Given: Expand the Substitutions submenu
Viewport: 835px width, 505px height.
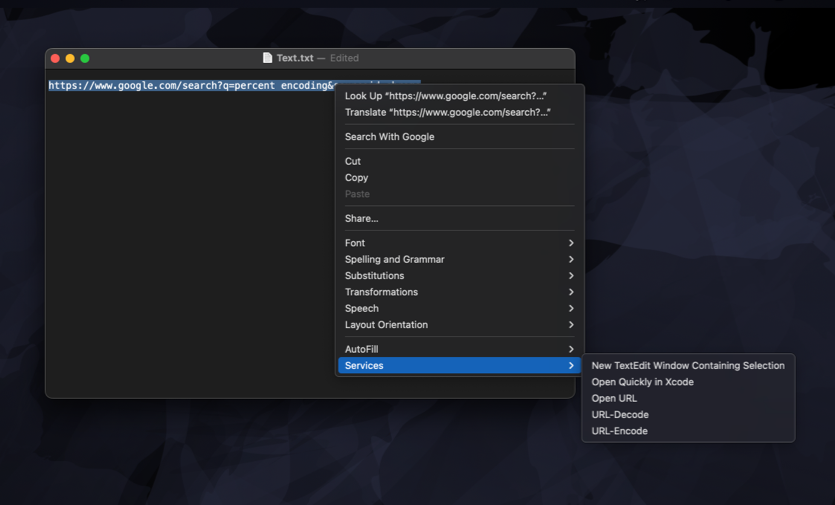Looking at the screenshot, I should (x=459, y=276).
